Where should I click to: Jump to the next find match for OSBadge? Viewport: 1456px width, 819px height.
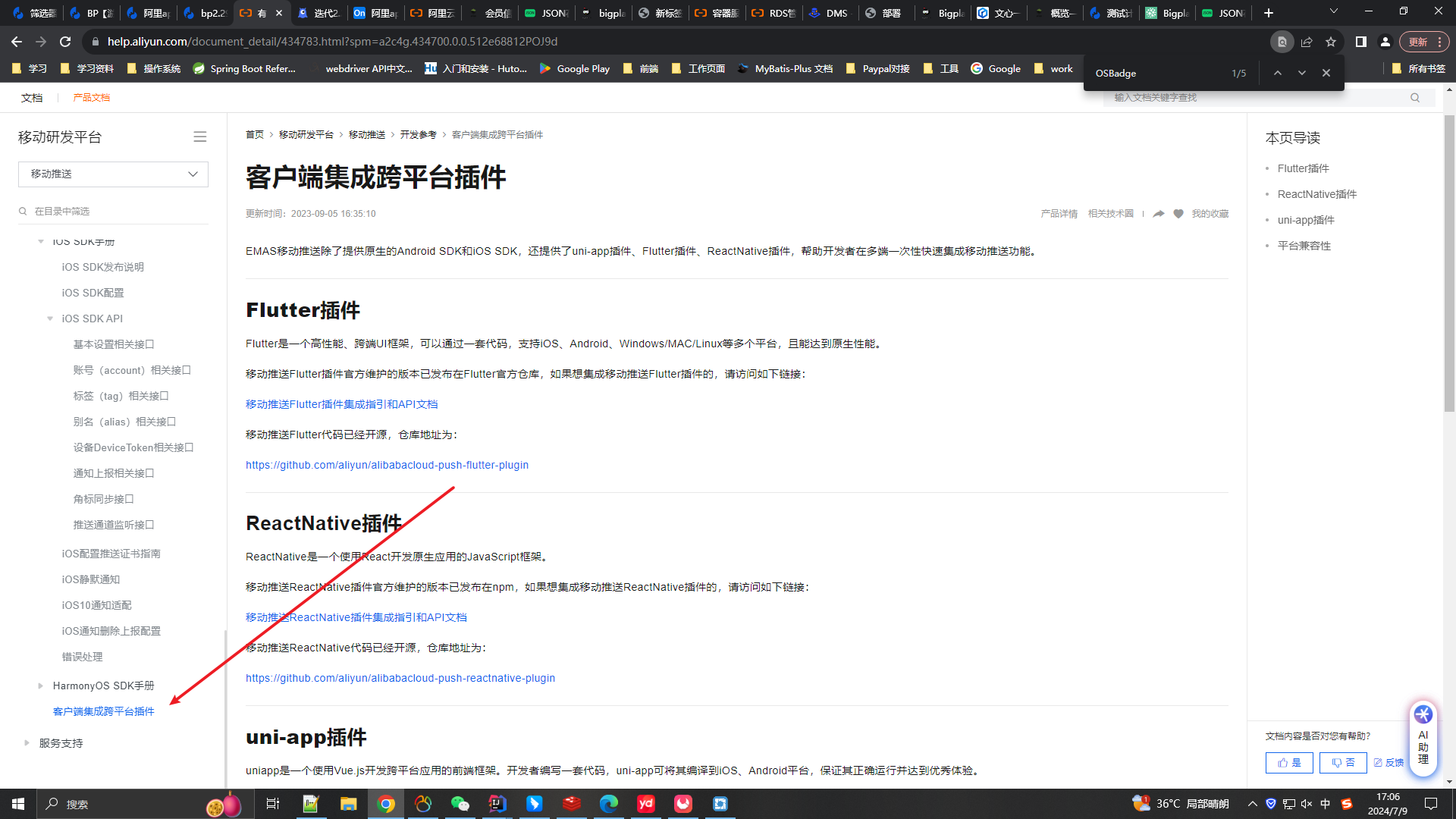1302,73
